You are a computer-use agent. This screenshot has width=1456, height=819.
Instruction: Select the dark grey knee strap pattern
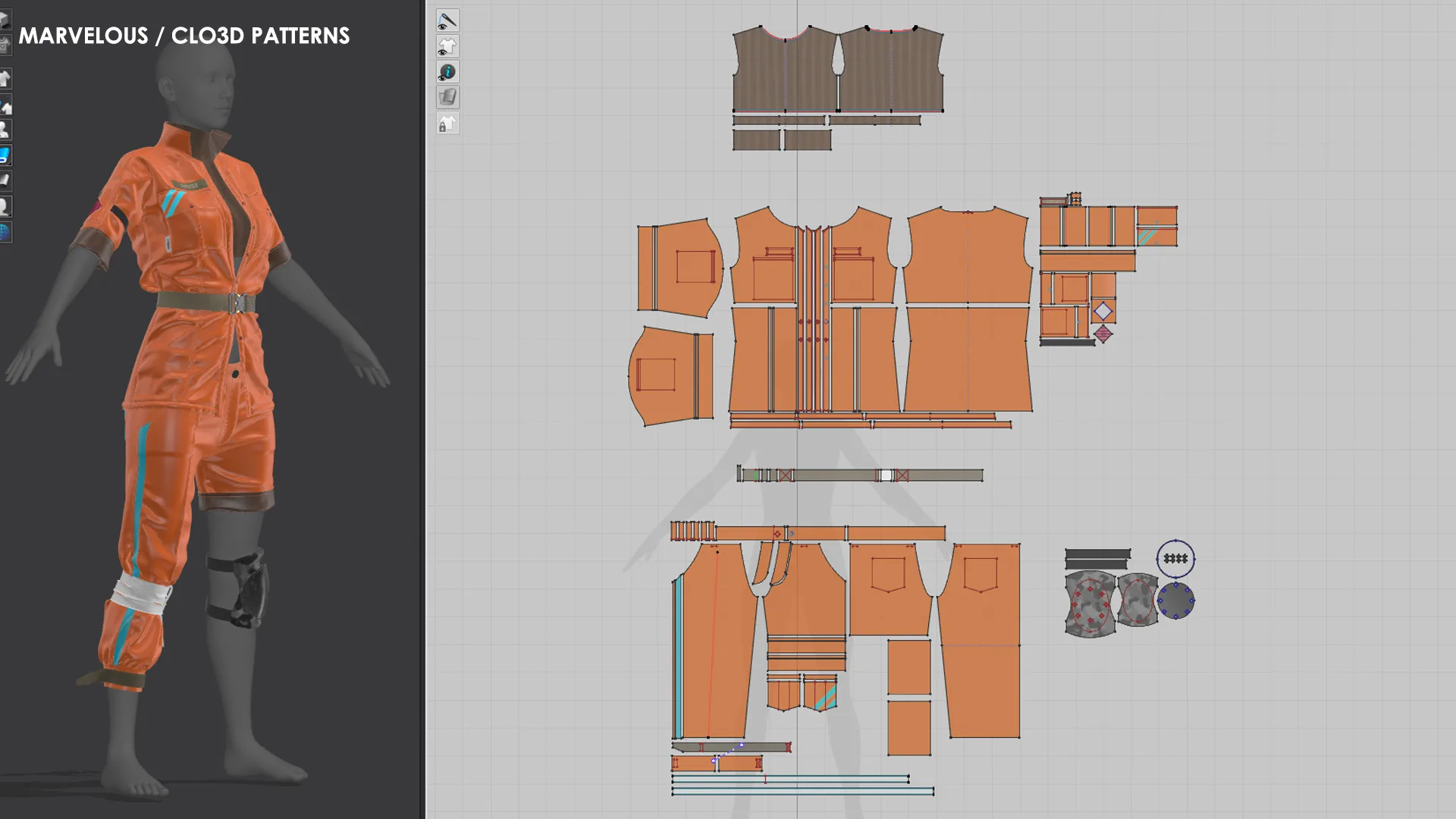(1097, 554)
